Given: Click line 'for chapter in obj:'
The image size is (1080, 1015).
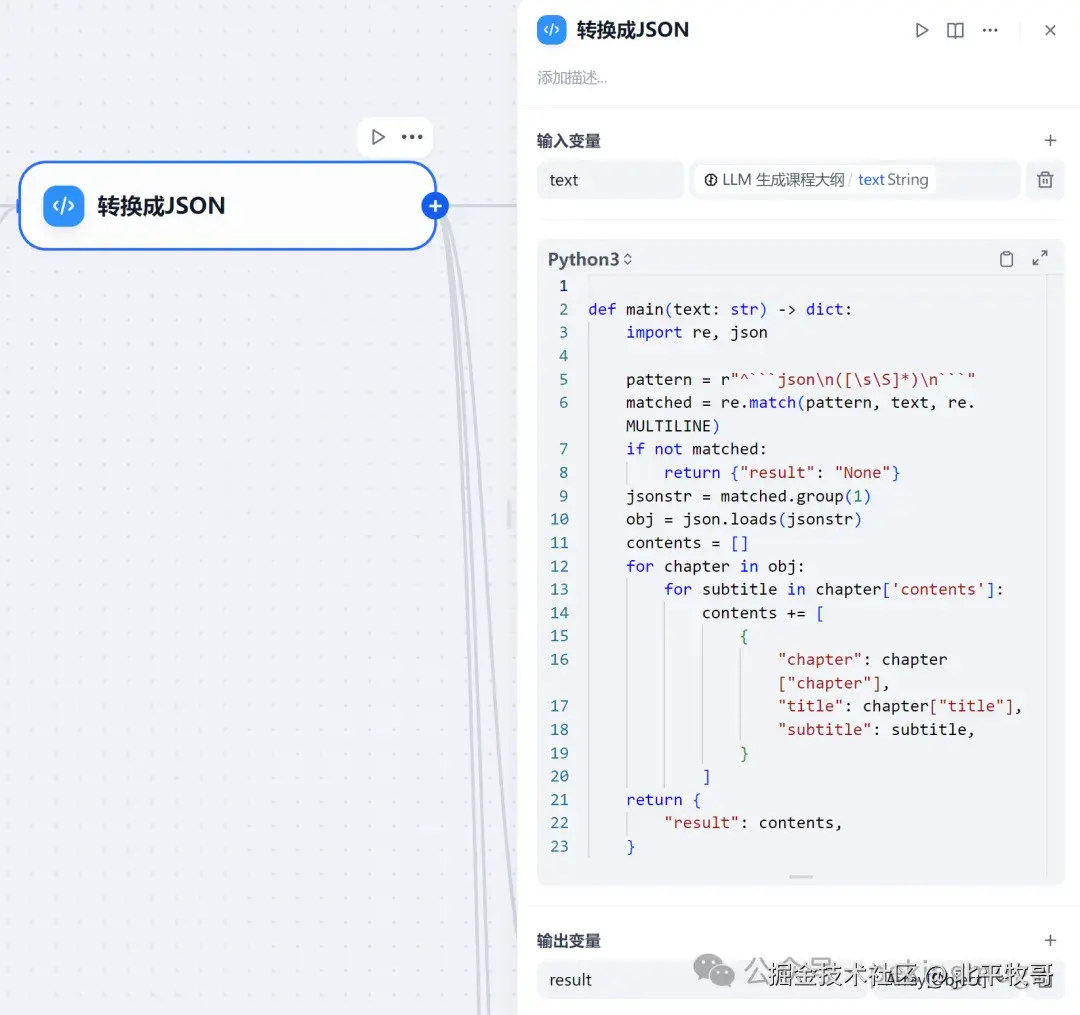Looking at the screenshot, I should point(715,566).
